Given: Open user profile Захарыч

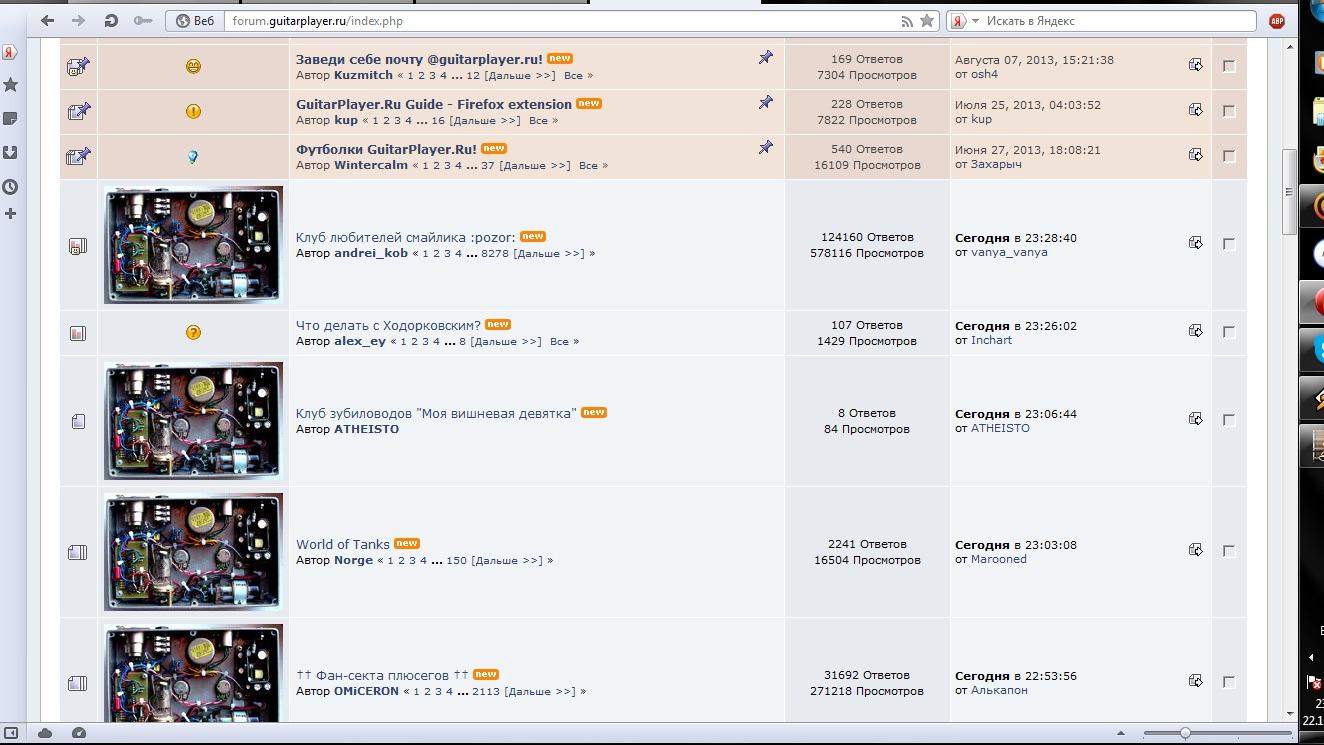Looking at the screenshot, I should (x=996, y=165).
